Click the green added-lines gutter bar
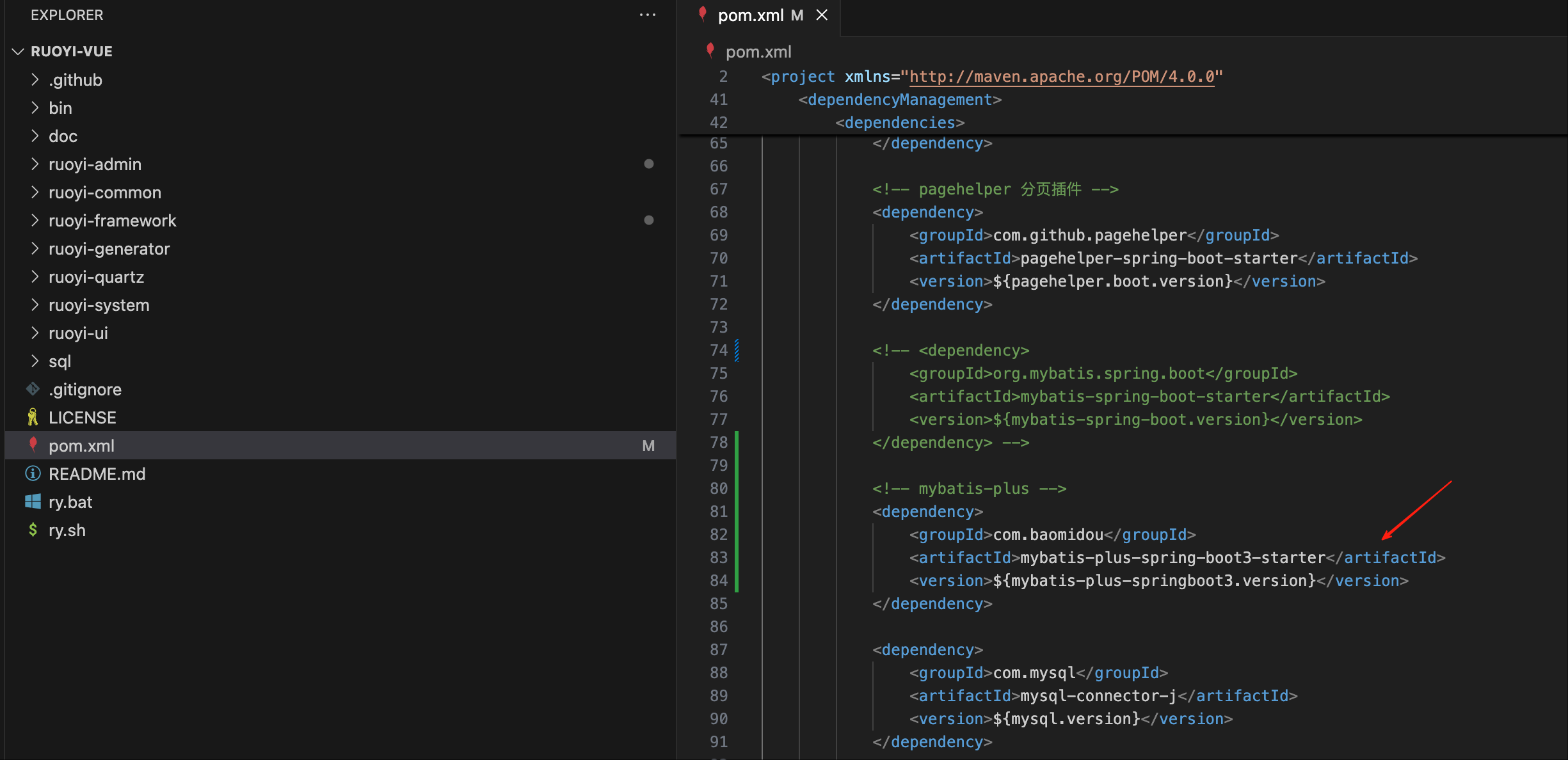The width and height of the screenshot is (1568, 760). (x=737, y=512)
